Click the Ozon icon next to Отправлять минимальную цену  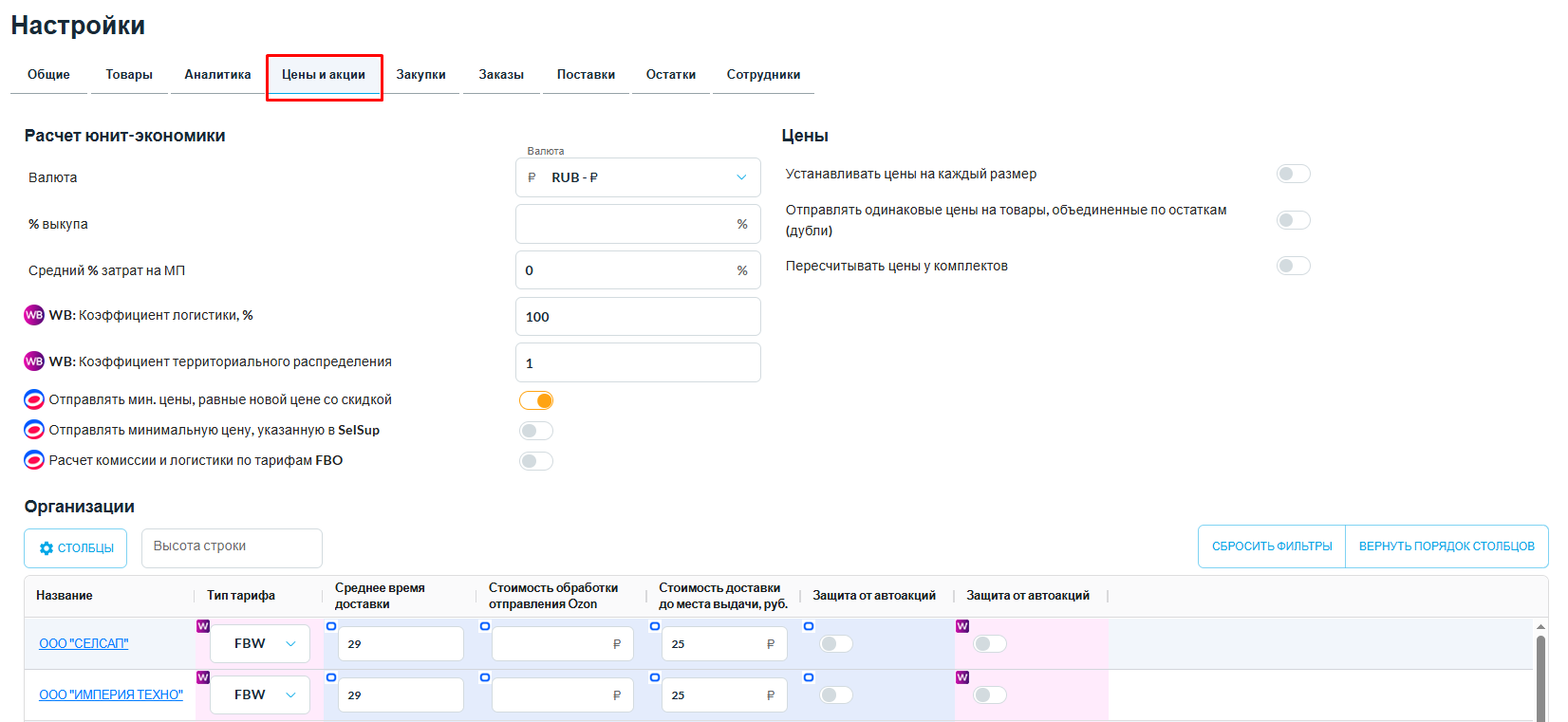[34, 430]
